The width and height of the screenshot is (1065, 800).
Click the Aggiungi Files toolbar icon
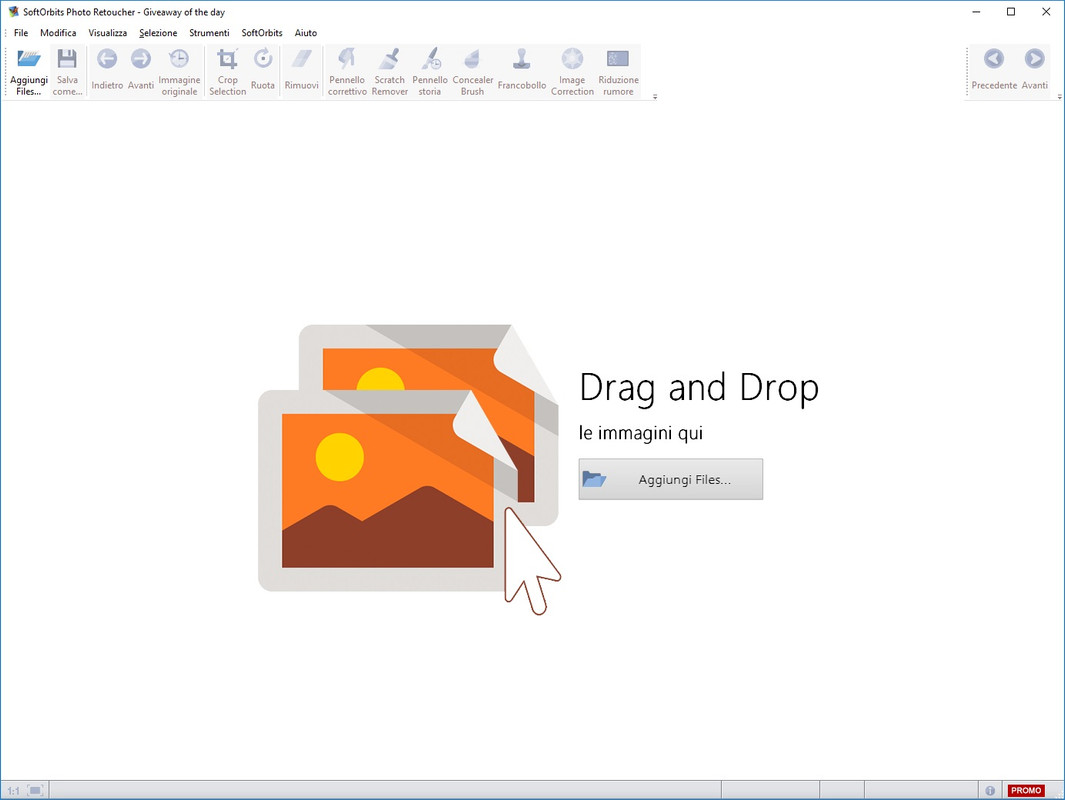pos(29,58)
